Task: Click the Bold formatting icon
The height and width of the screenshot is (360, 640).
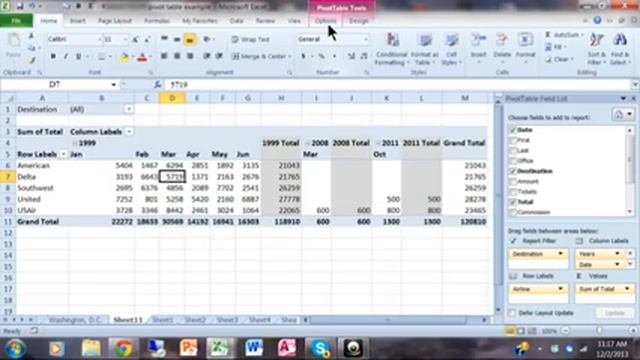Action: coord(53,57)
